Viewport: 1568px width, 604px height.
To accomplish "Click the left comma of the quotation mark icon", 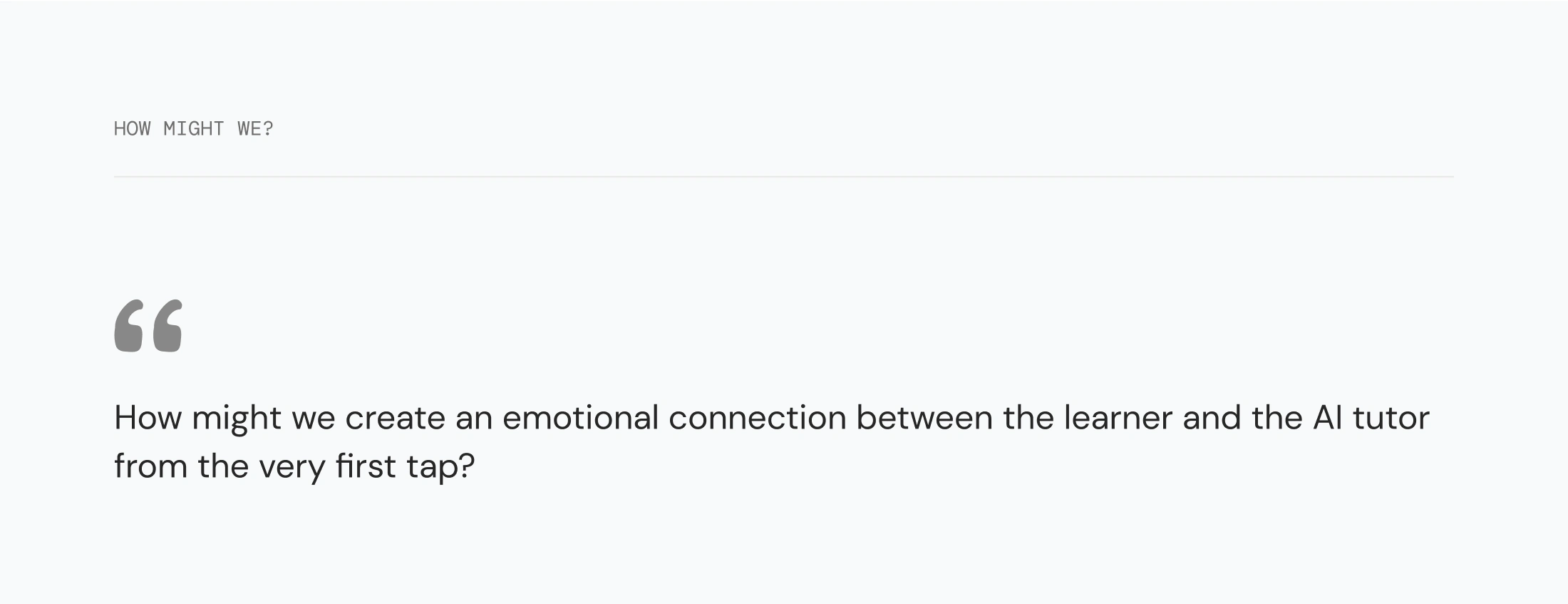I will point(129,326).
